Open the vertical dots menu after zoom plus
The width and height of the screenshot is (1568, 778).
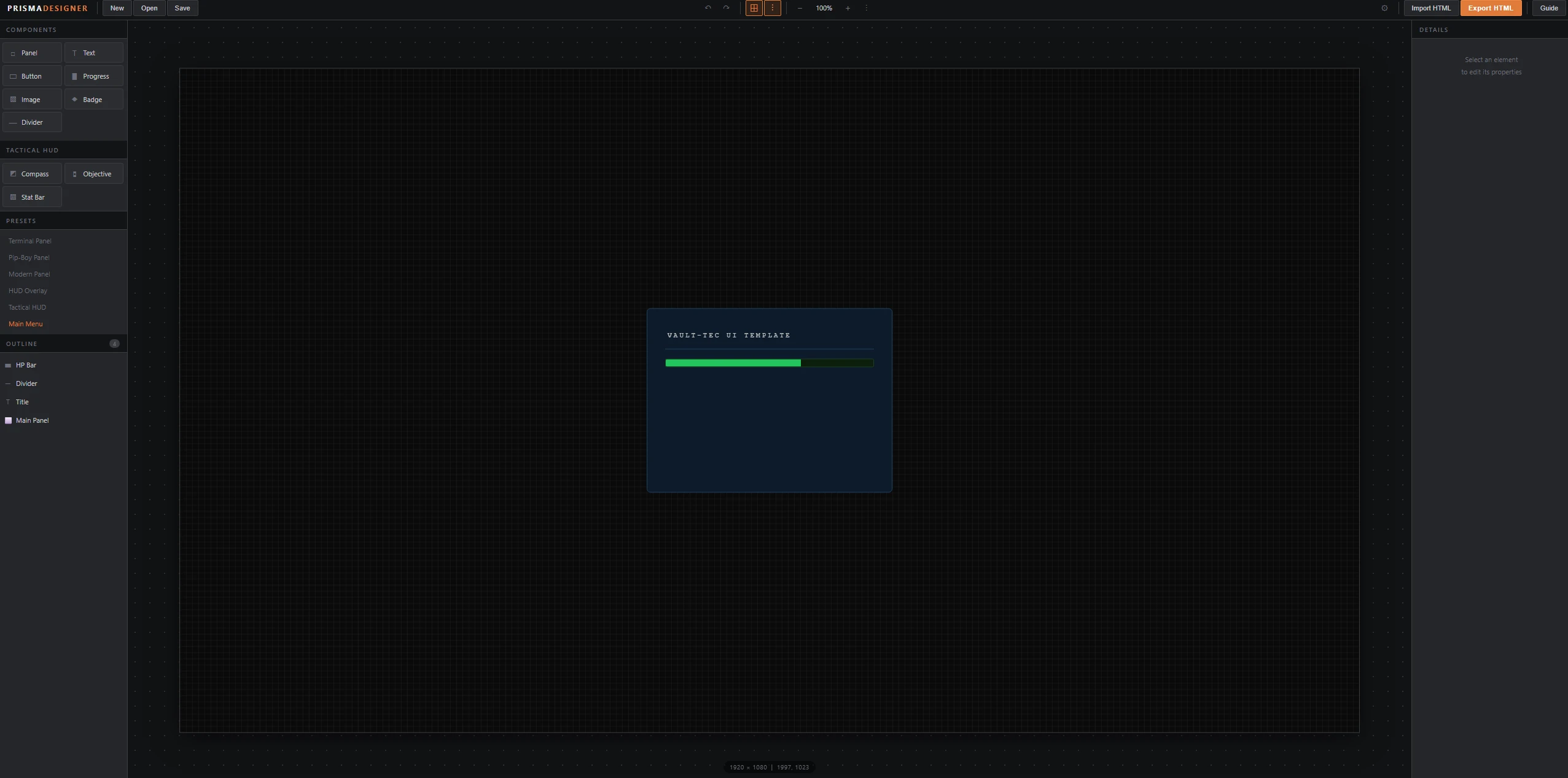866,8
